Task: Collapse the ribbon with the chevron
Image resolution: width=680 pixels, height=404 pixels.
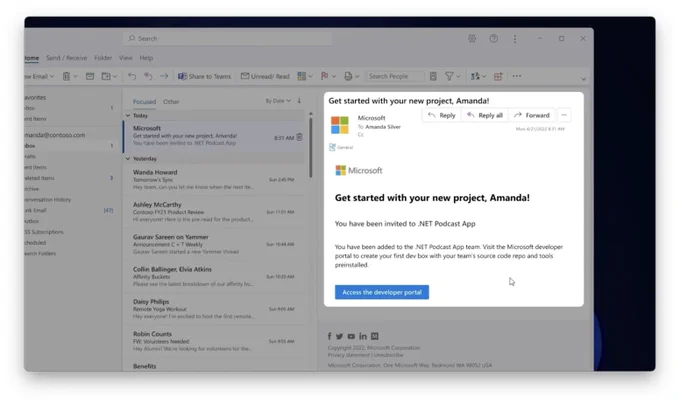Action: 583,79
